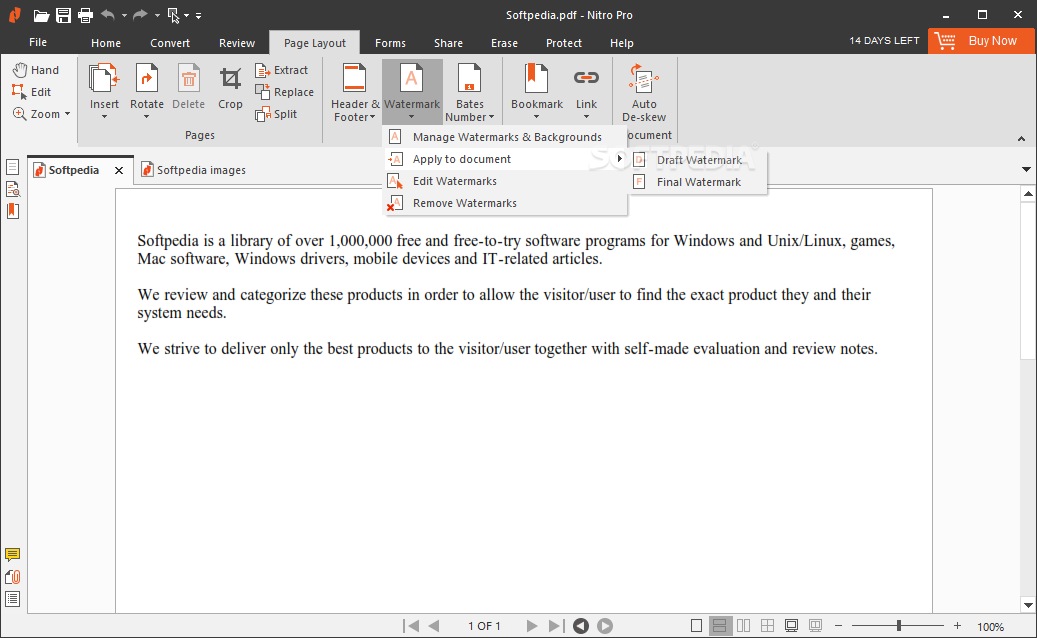Choose Manage Watermarks & Backgrounds
Screen dimensions: 1037x638
pyautogui.click(x=506, y=137)
